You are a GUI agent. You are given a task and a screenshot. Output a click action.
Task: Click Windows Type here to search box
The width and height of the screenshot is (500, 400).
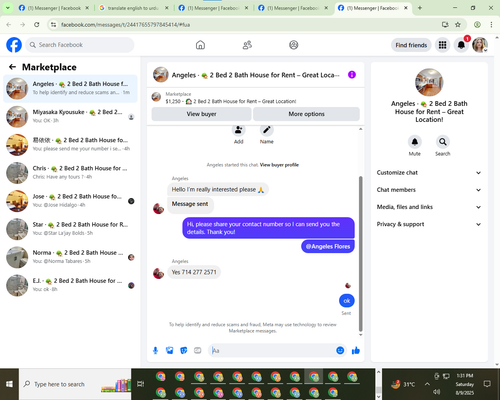pos(75,384)
